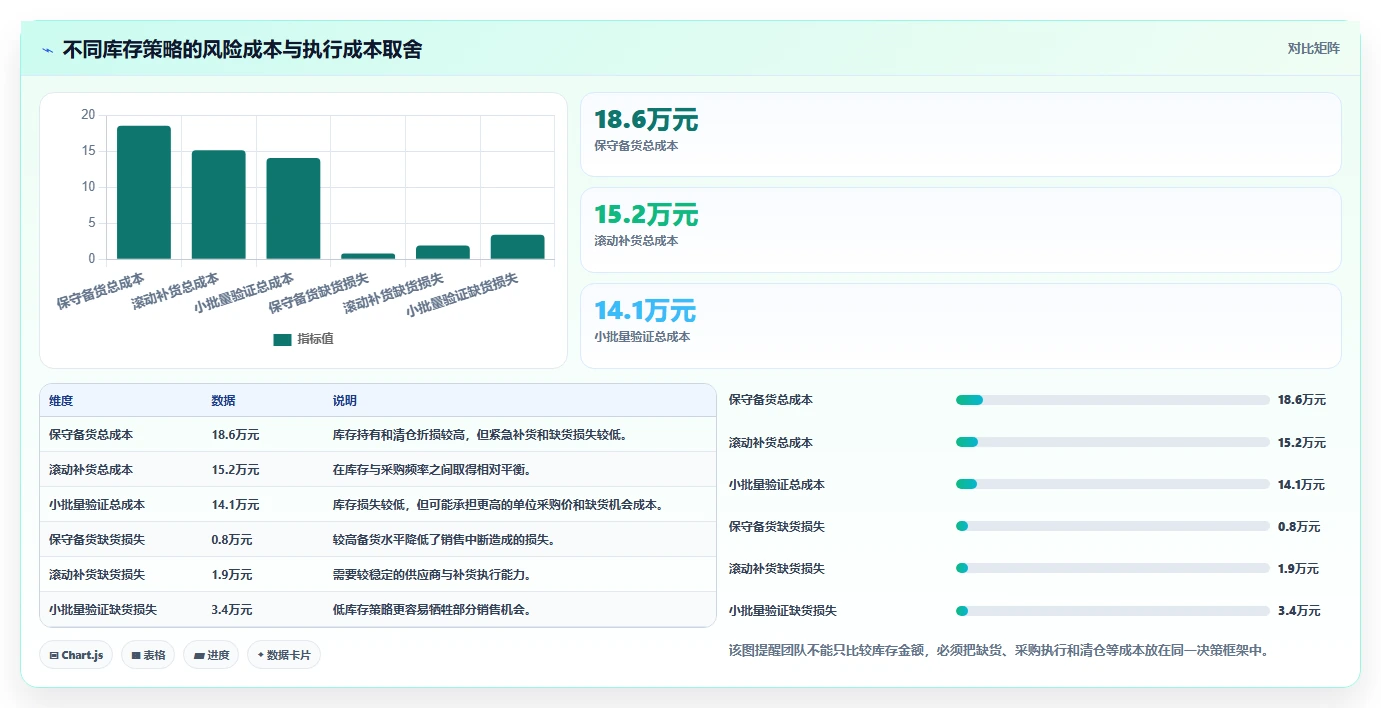Click the title 不同库存策略的风险成本与执行成本取舍
Viewport: 1381px width, 708px height.
(x=242, y=49)
